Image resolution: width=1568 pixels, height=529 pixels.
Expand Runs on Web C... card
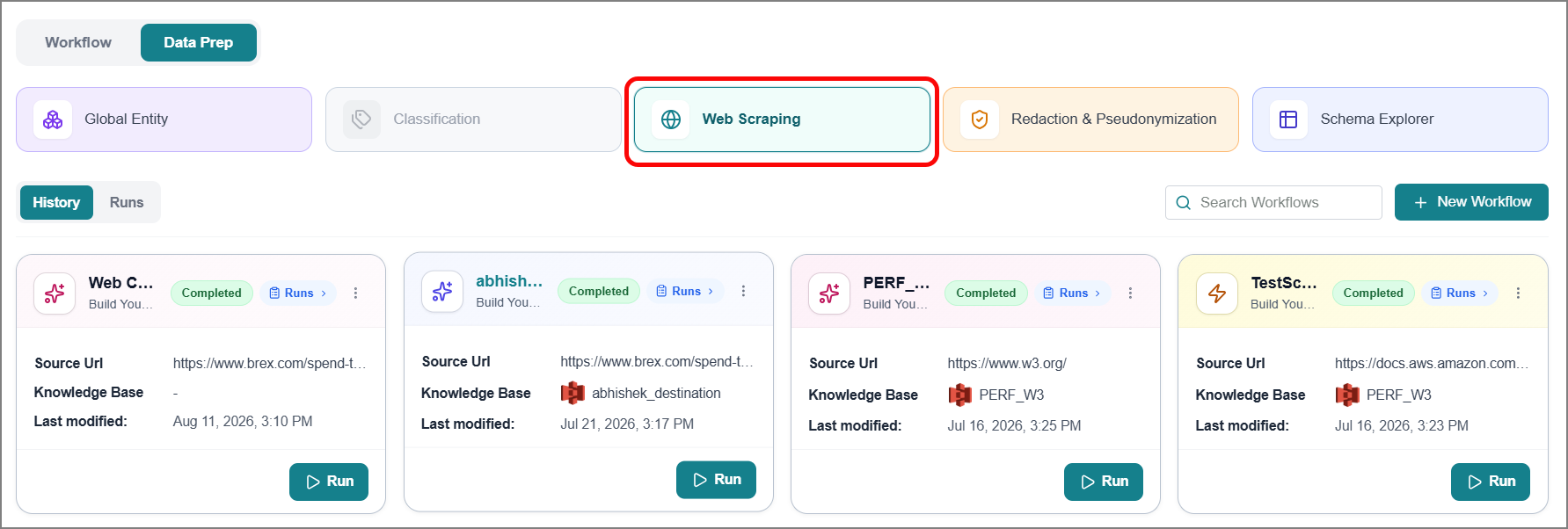tap(298, 293)
